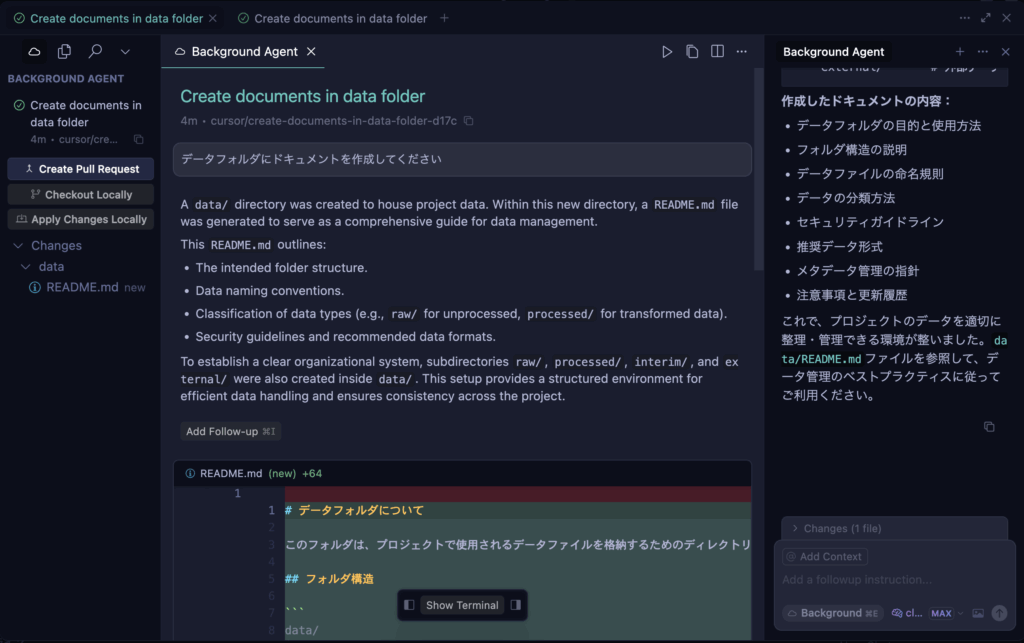Toggle the MAX mode badge
This screenshot has width=1024, height=643.
pyautogui.click(x=941, y=613)
